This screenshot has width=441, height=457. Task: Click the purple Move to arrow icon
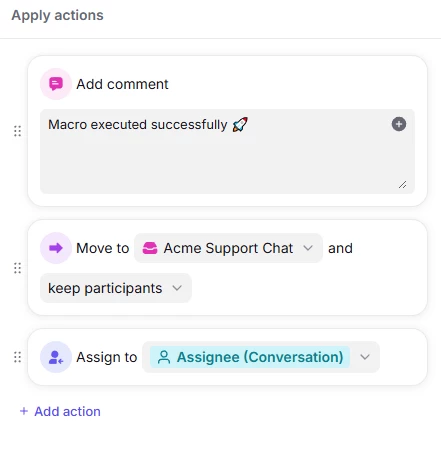pyautogui.click(x=56, y=248)
